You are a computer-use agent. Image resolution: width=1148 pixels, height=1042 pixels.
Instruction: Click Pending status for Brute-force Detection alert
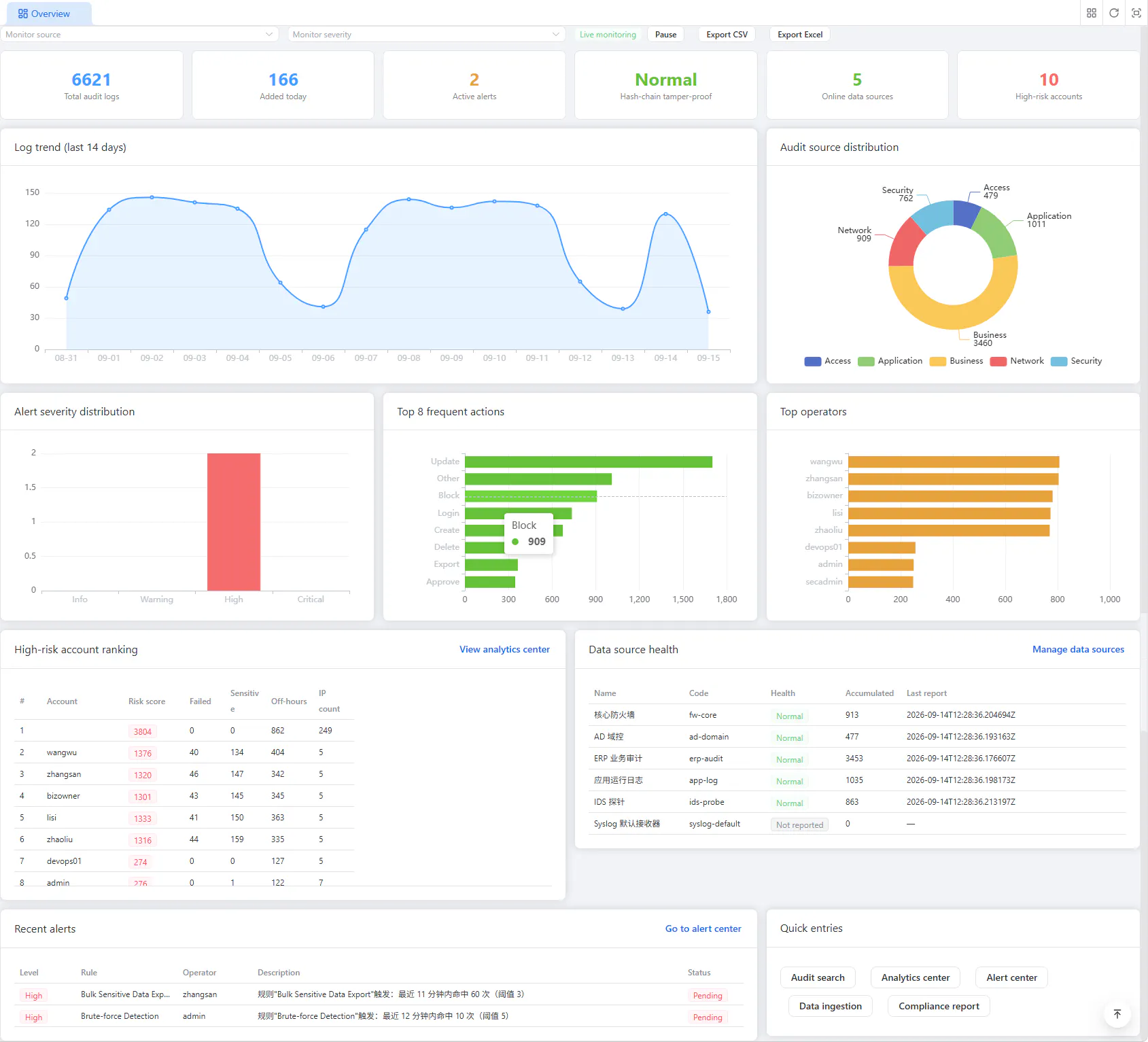click(x=708, y=1018)
